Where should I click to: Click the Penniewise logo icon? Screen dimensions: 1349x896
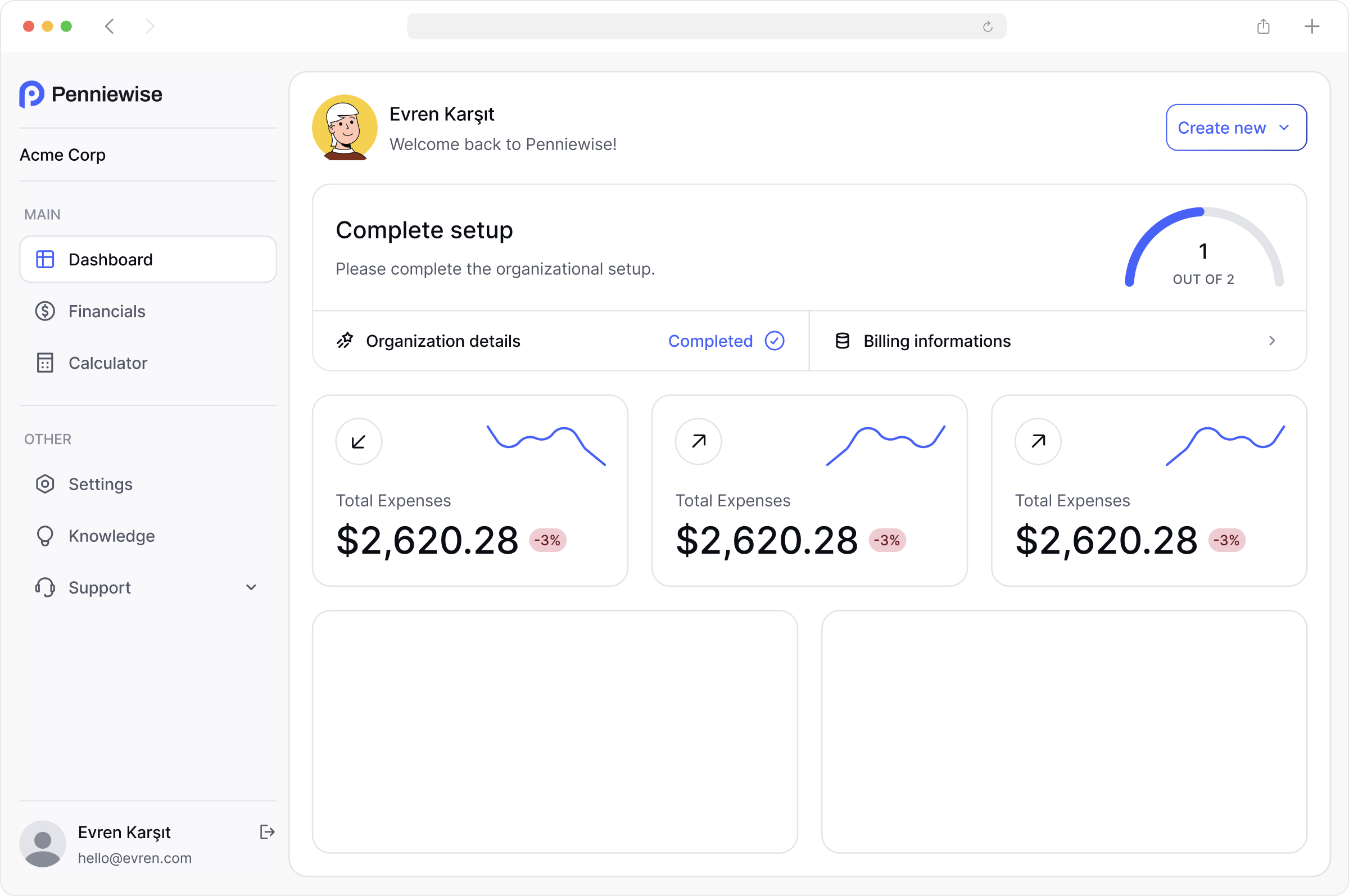point(31,94)
